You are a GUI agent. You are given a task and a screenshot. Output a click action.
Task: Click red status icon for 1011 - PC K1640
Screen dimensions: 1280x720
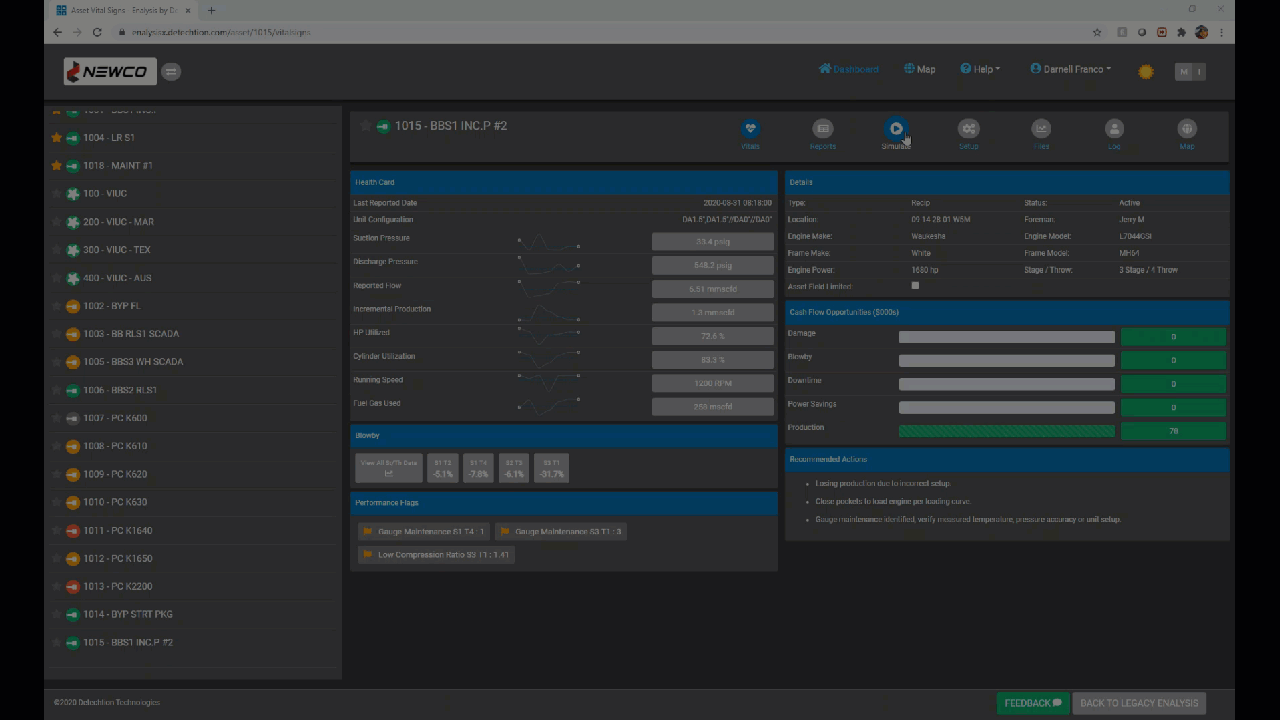(73, 531)
